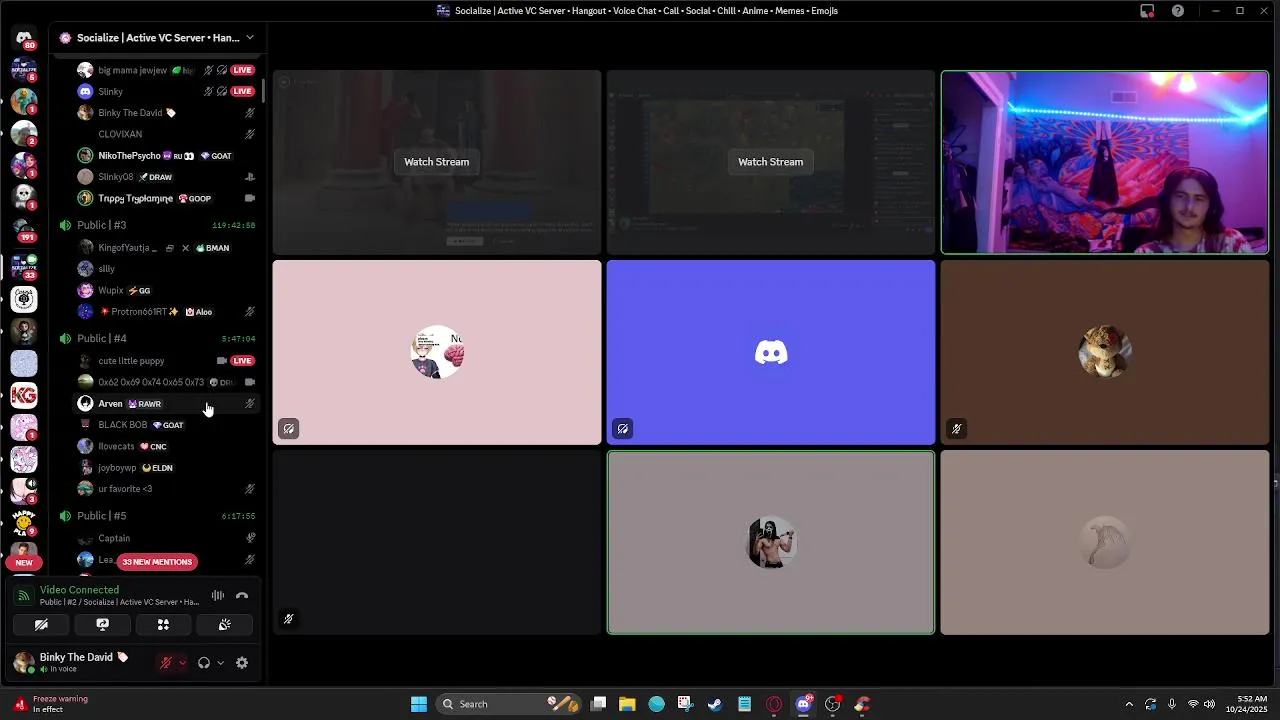Image resolution: width=1280 pixels, height=720 pixels.
Task: Select the webcam video tile
Action: tap(1105, 162)
